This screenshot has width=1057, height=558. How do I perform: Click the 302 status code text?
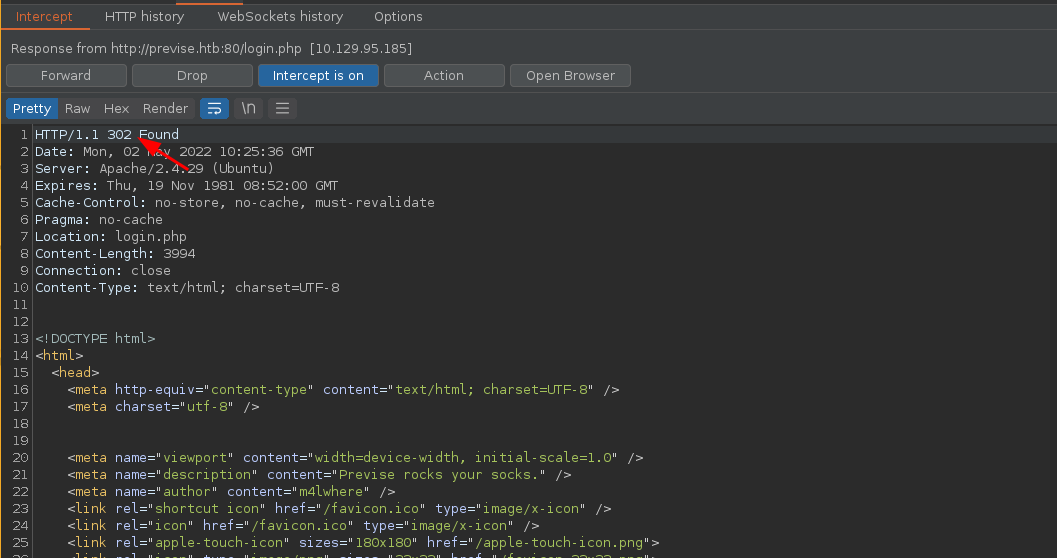tap(119, 135)
